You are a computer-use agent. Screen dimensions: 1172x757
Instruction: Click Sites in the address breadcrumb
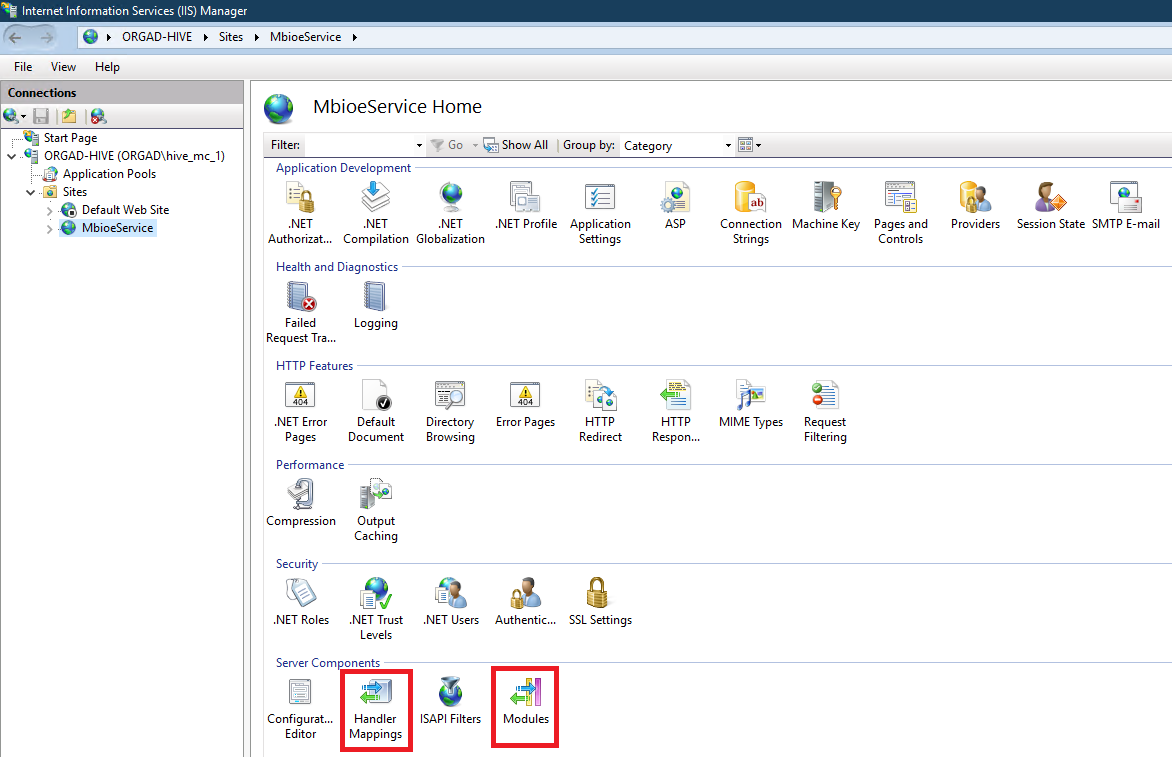pyautogui.click(x=231, y=37)
